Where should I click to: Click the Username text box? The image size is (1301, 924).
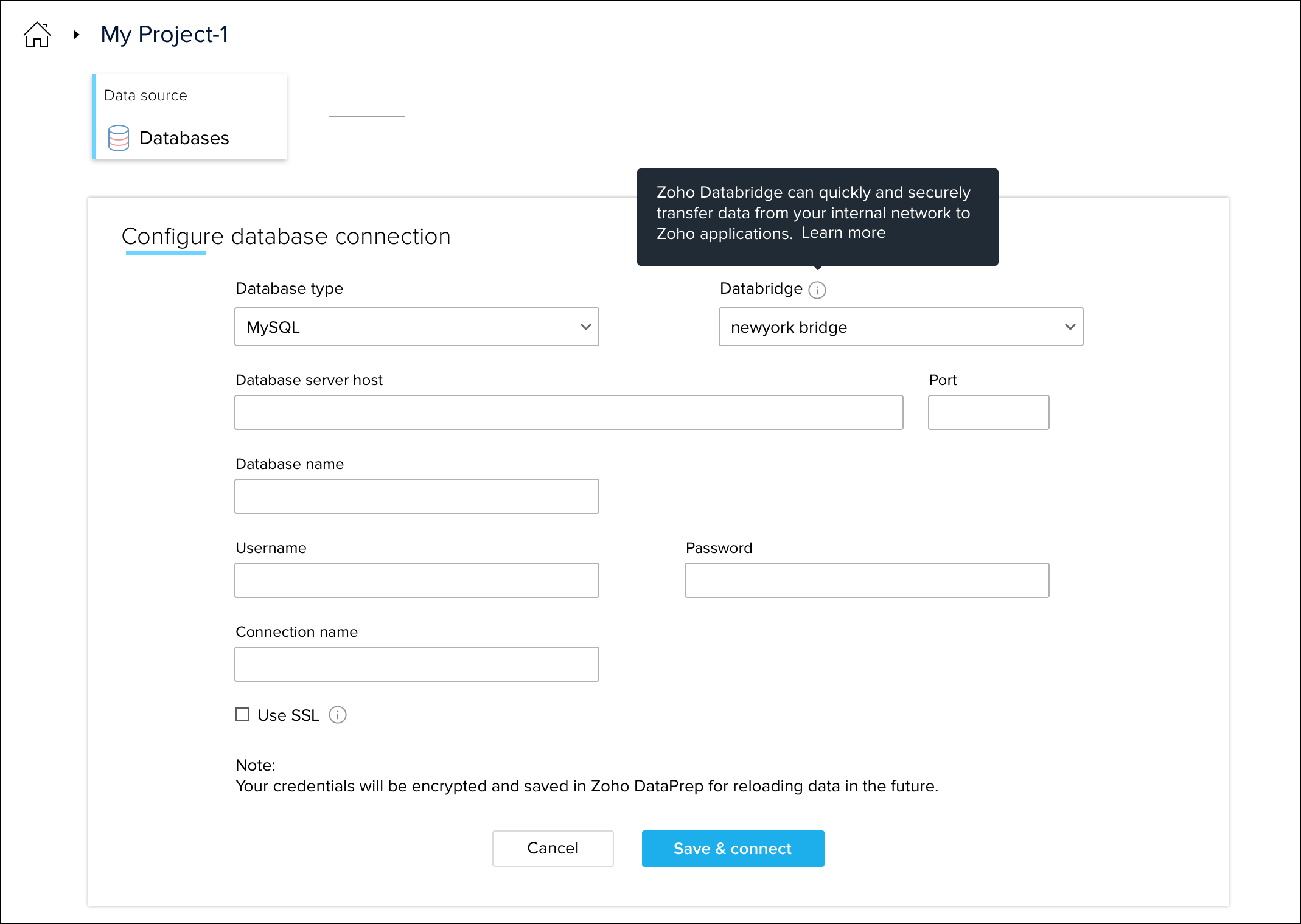tap(416, 580)
